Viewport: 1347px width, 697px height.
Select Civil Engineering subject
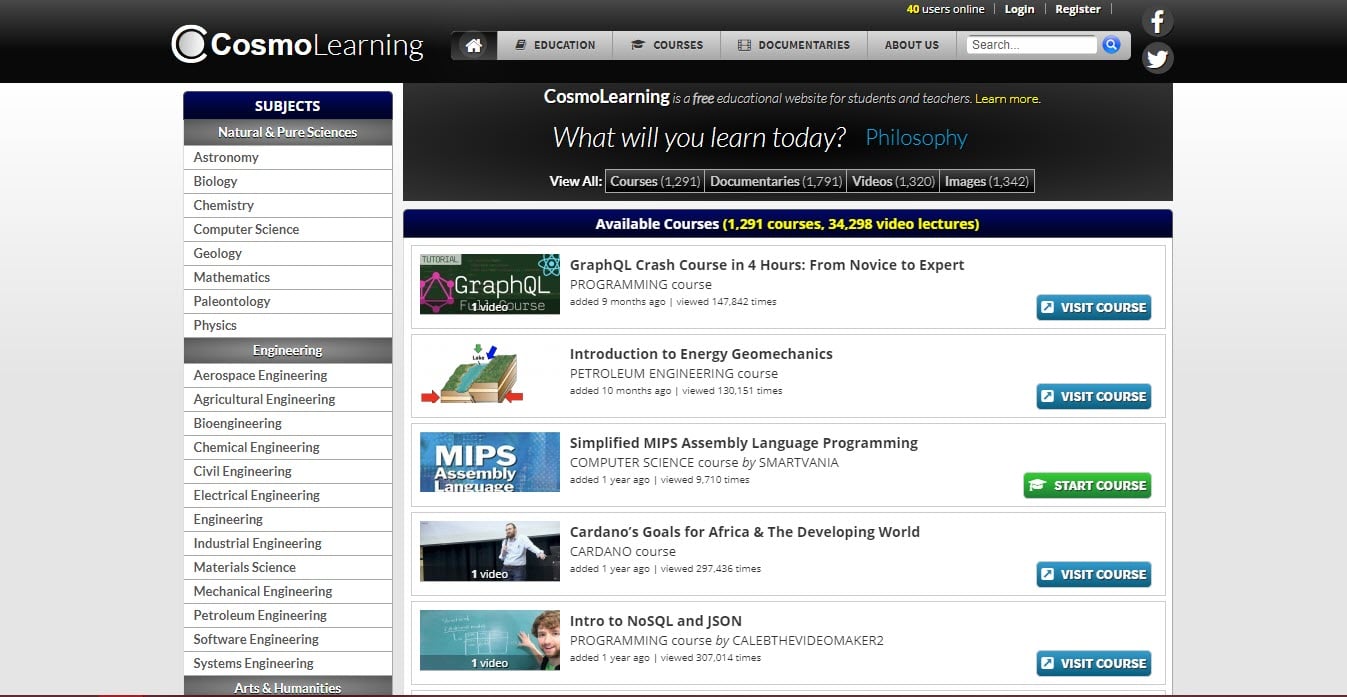(x=288, y=471)
